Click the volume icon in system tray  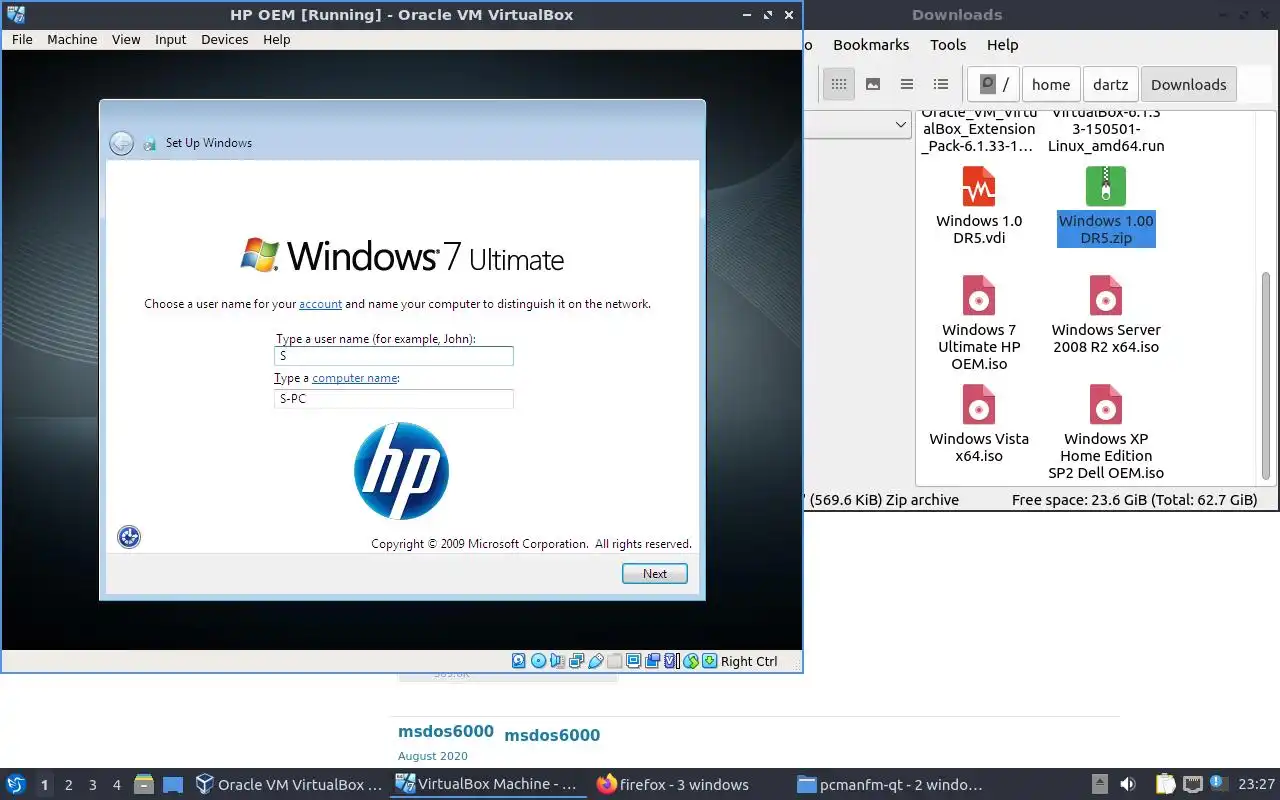tap(1127, 784)
